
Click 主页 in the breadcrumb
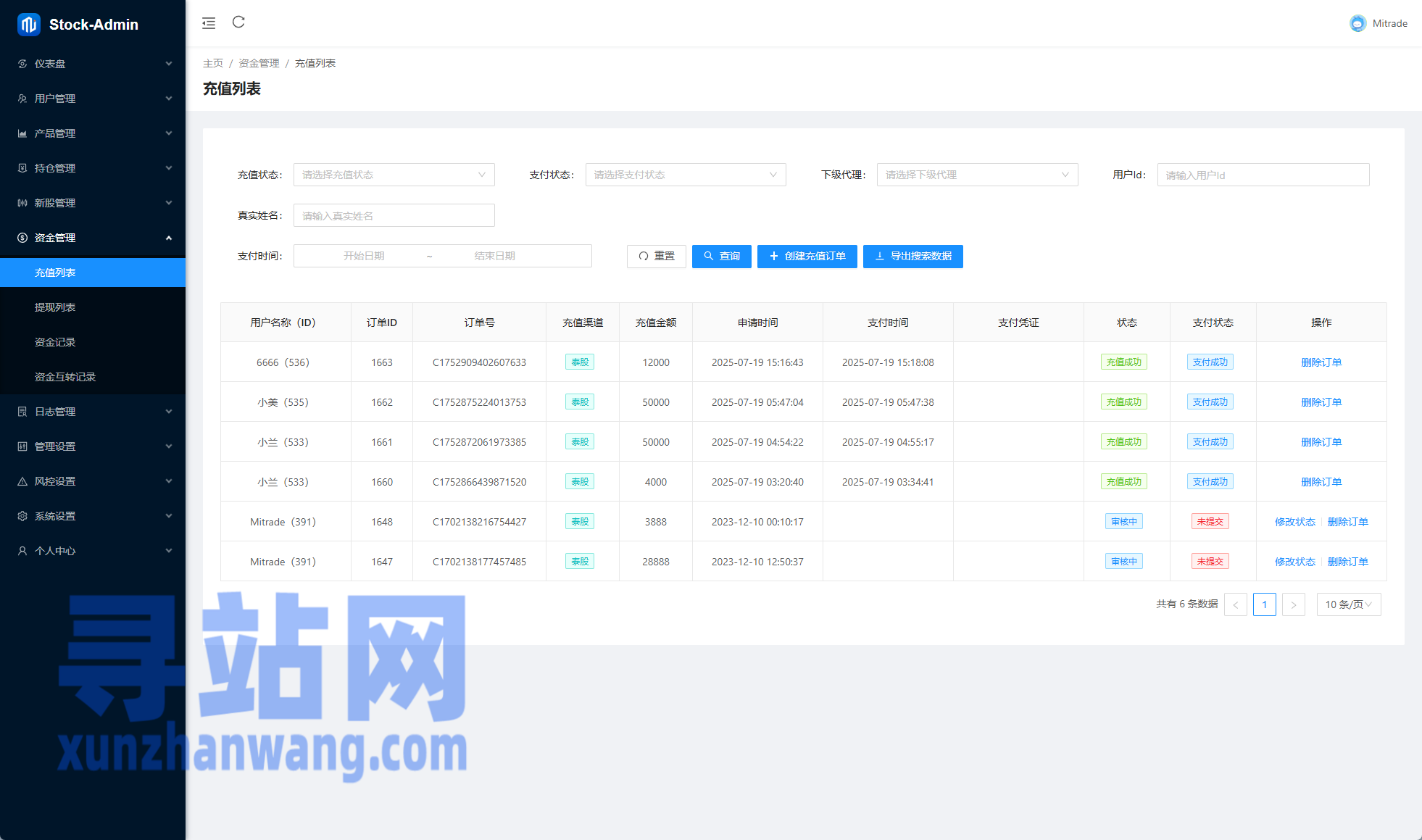pos(213,63)
